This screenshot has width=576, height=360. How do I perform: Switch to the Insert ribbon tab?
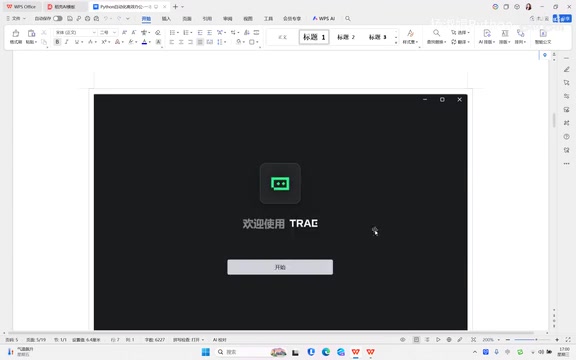pyautogui.click(x=166, y=18)
